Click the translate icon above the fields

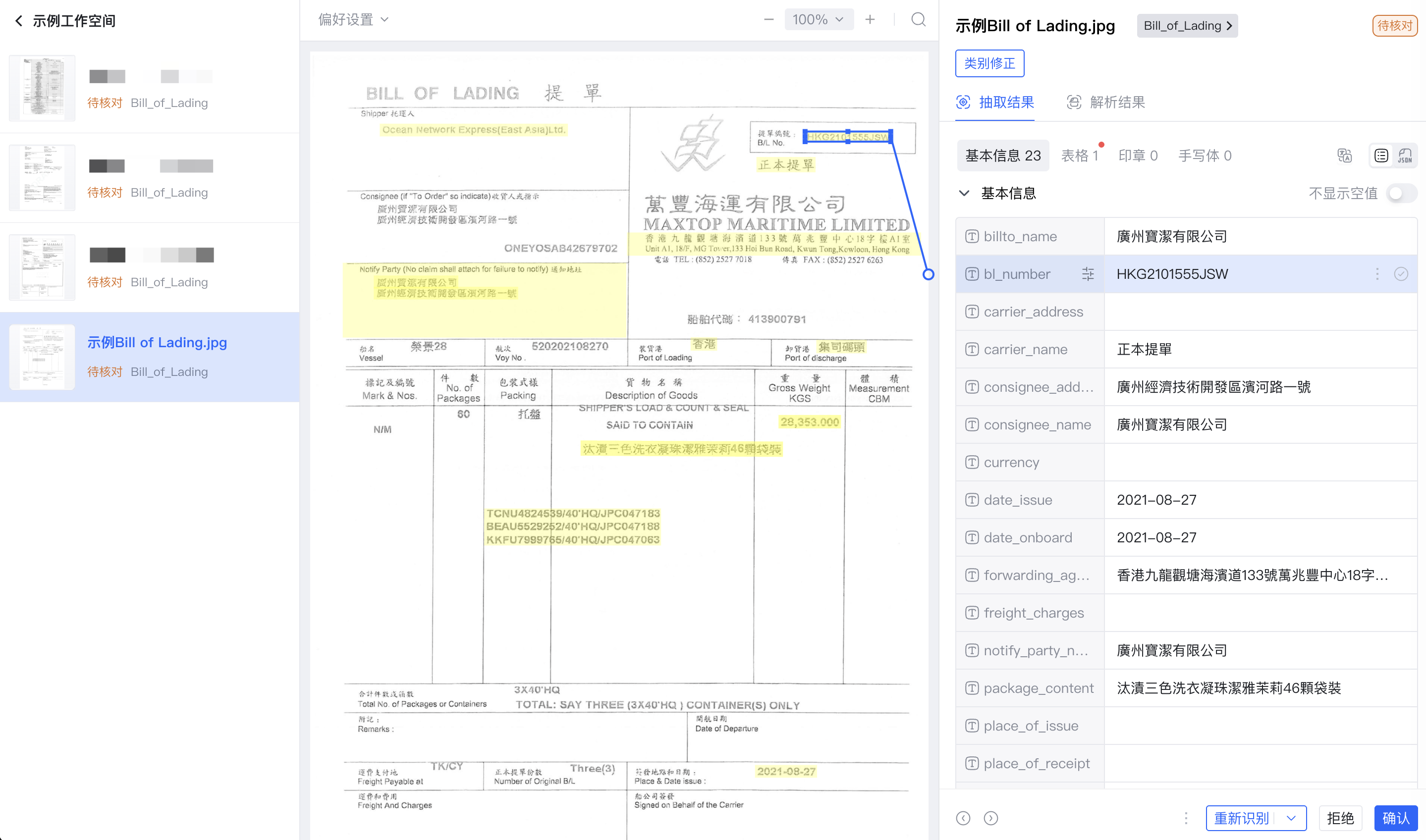(1344, 156)
